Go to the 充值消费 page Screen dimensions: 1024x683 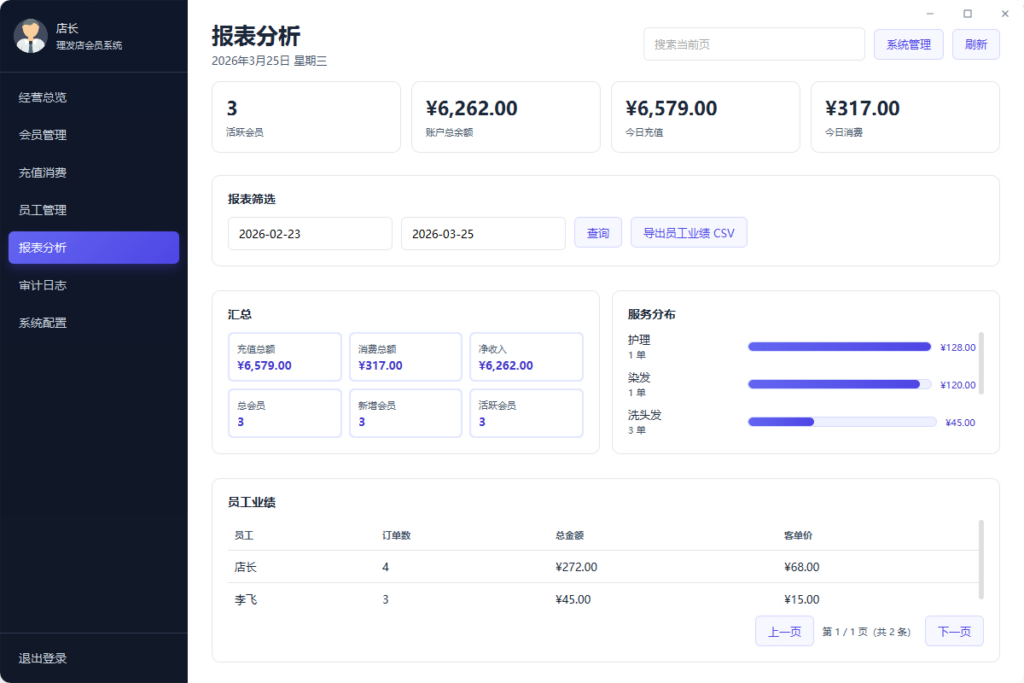click(x=93, y=172)
